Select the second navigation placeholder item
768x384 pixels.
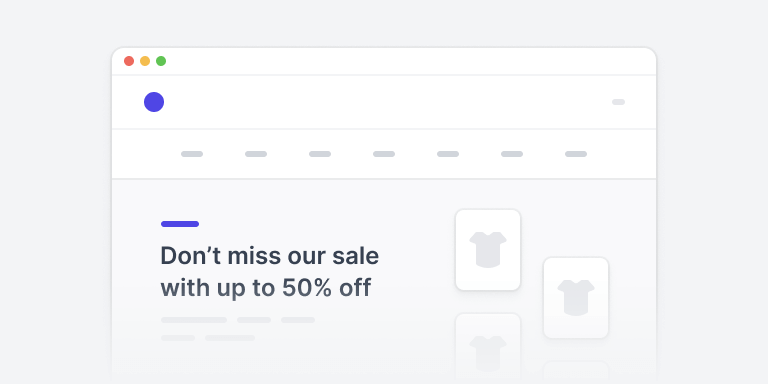point(256,154)
